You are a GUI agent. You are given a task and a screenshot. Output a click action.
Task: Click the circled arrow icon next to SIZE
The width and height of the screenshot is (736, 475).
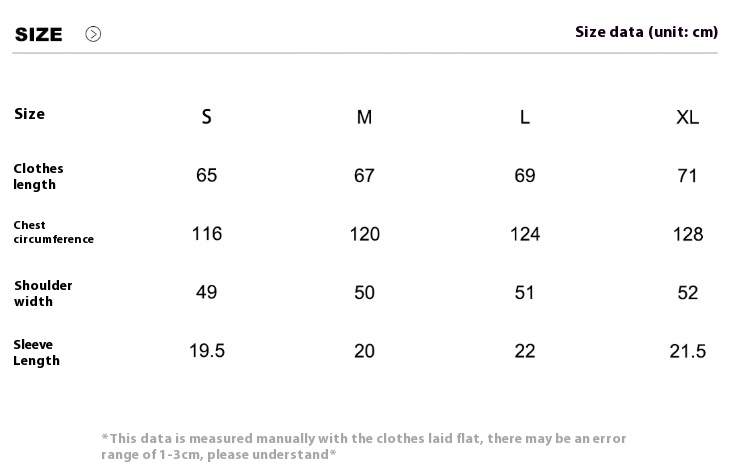(x=93, y=34)
